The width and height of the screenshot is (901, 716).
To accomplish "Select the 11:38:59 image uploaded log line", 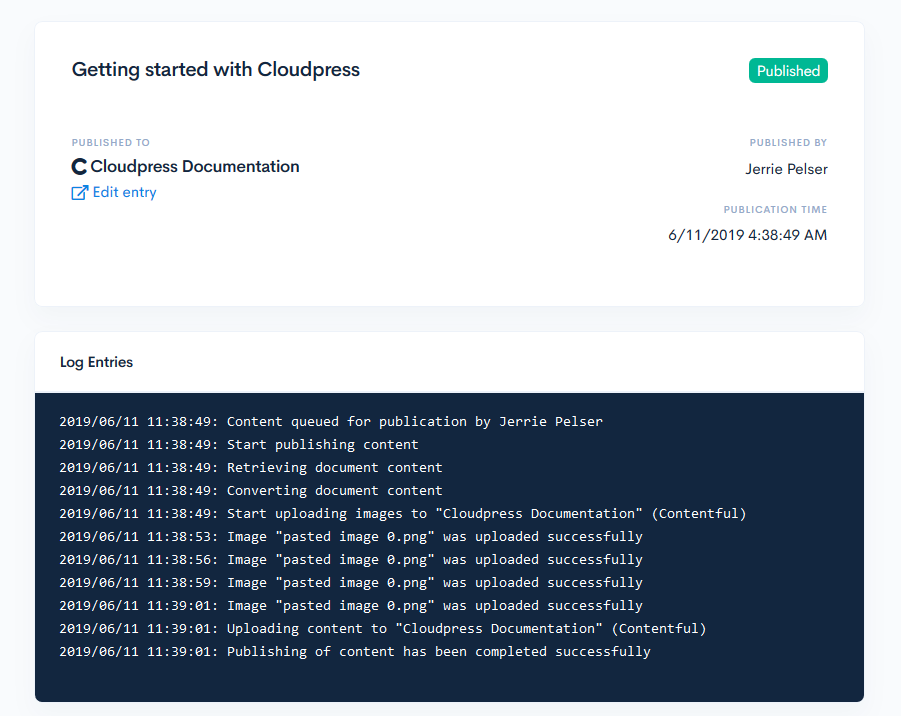I will 351,583.
